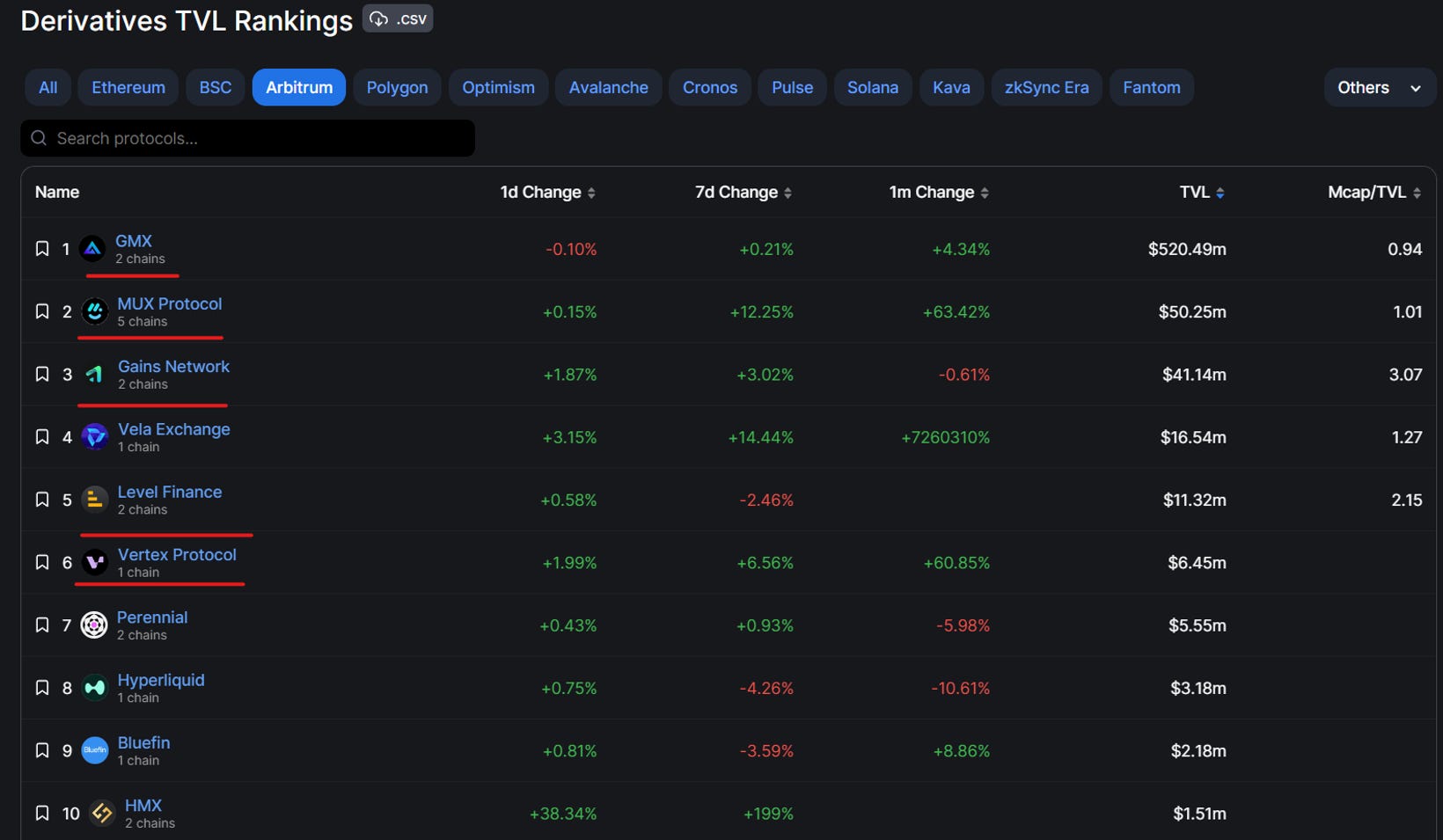Filter by Avalanche chain
The width and height of the screenshot is (1443, 840).
608,88
